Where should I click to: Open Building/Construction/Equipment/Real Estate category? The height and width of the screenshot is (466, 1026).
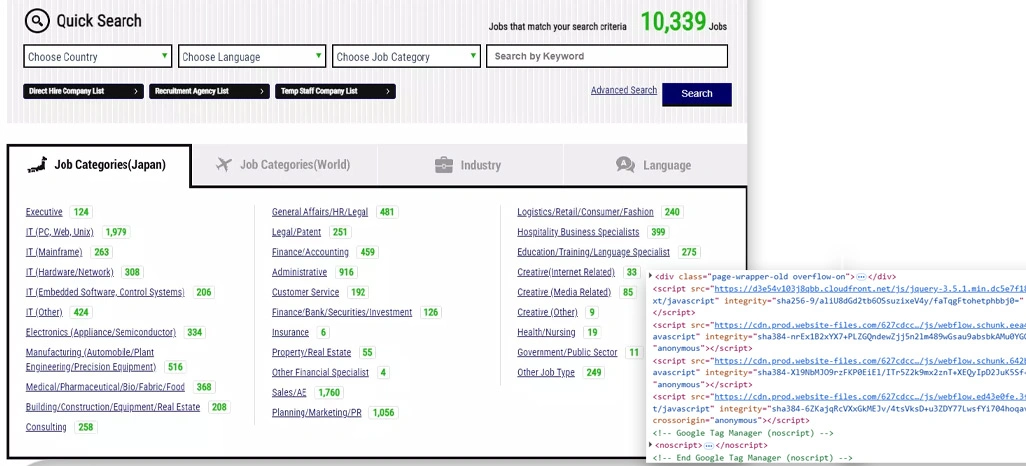113,407
